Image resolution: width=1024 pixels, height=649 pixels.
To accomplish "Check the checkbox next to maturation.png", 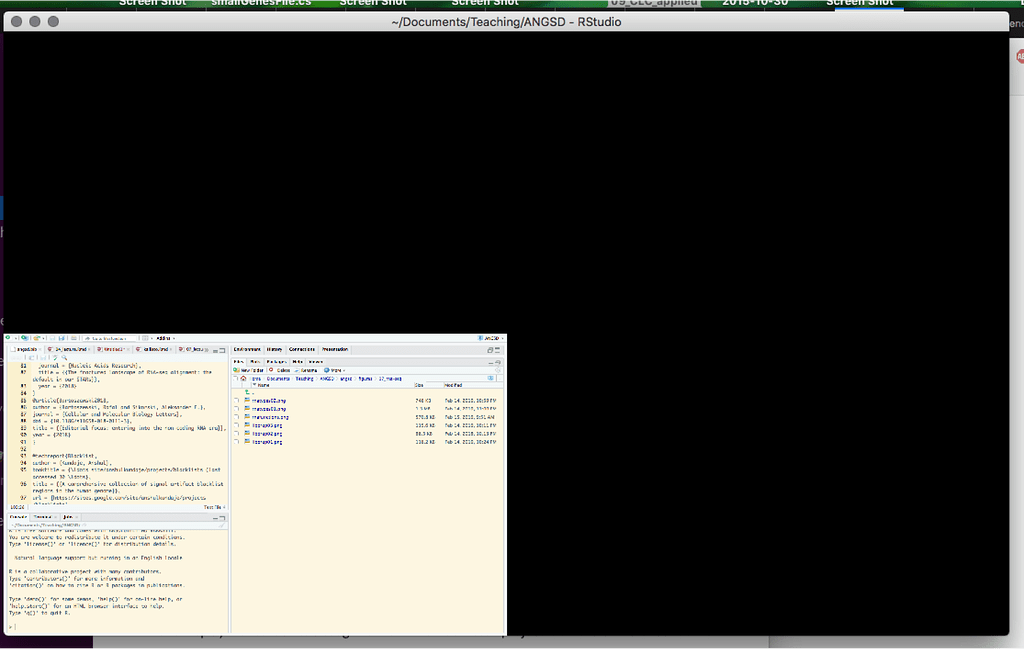I will point(234,417).
